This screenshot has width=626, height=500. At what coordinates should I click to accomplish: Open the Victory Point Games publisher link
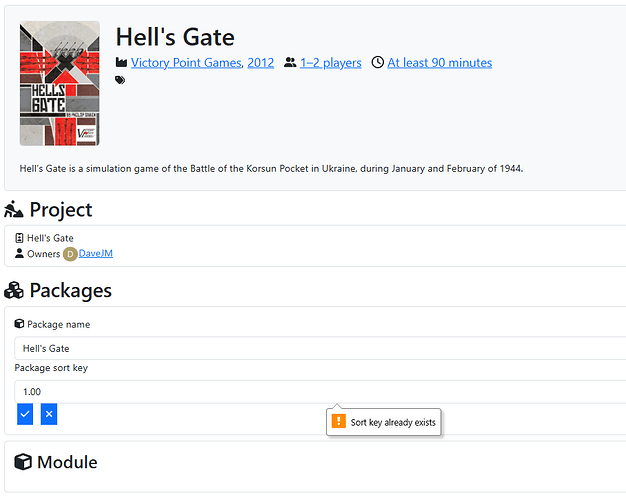[x=187, y=63]
